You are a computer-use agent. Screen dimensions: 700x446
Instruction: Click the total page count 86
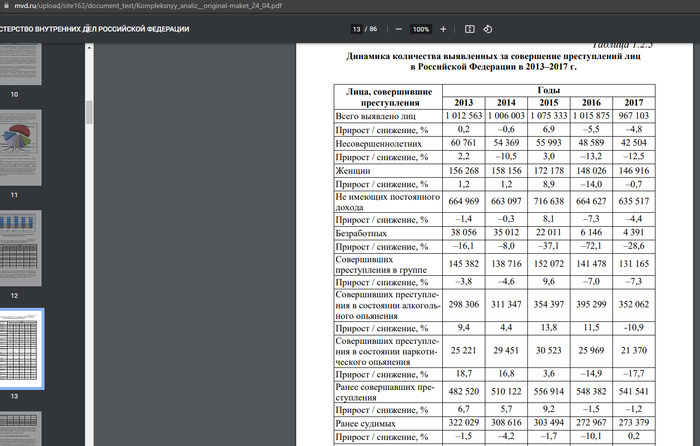[x=373, y=29]
